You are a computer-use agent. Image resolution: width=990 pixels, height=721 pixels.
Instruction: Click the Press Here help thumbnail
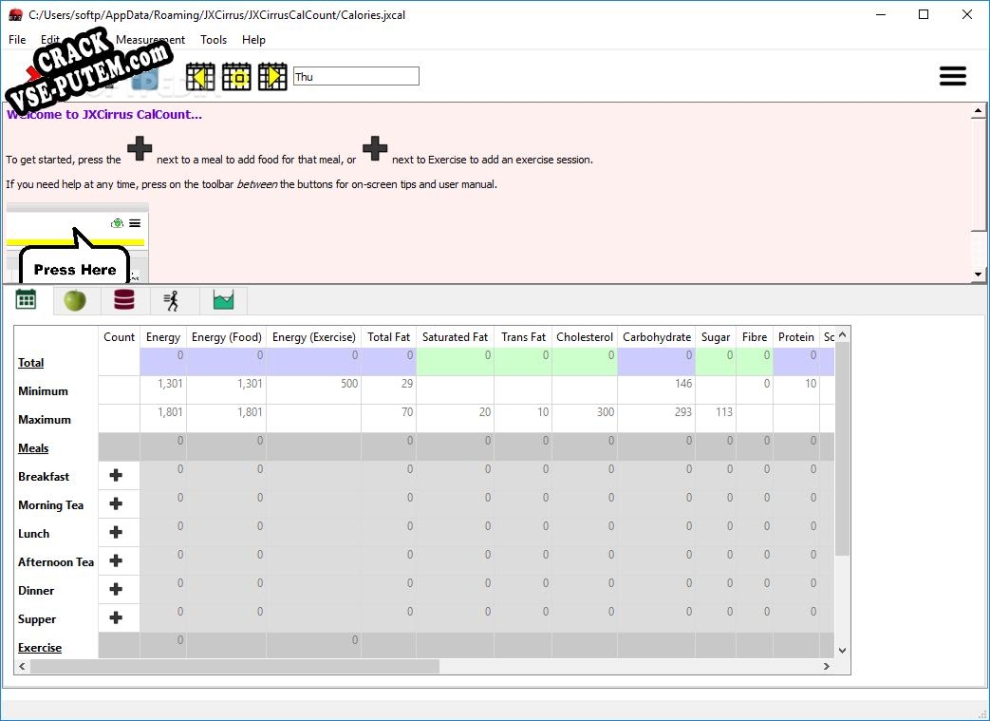click(x=77, y=243)
